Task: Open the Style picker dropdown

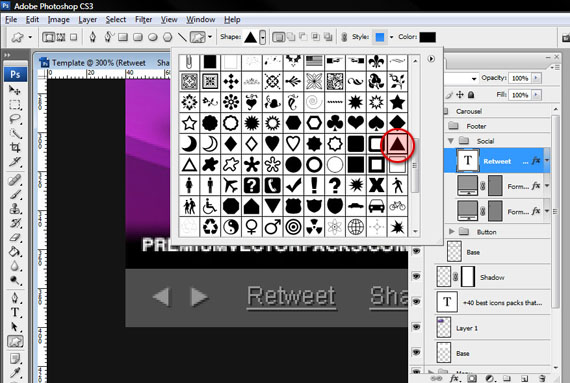Action: click(392, 37)
